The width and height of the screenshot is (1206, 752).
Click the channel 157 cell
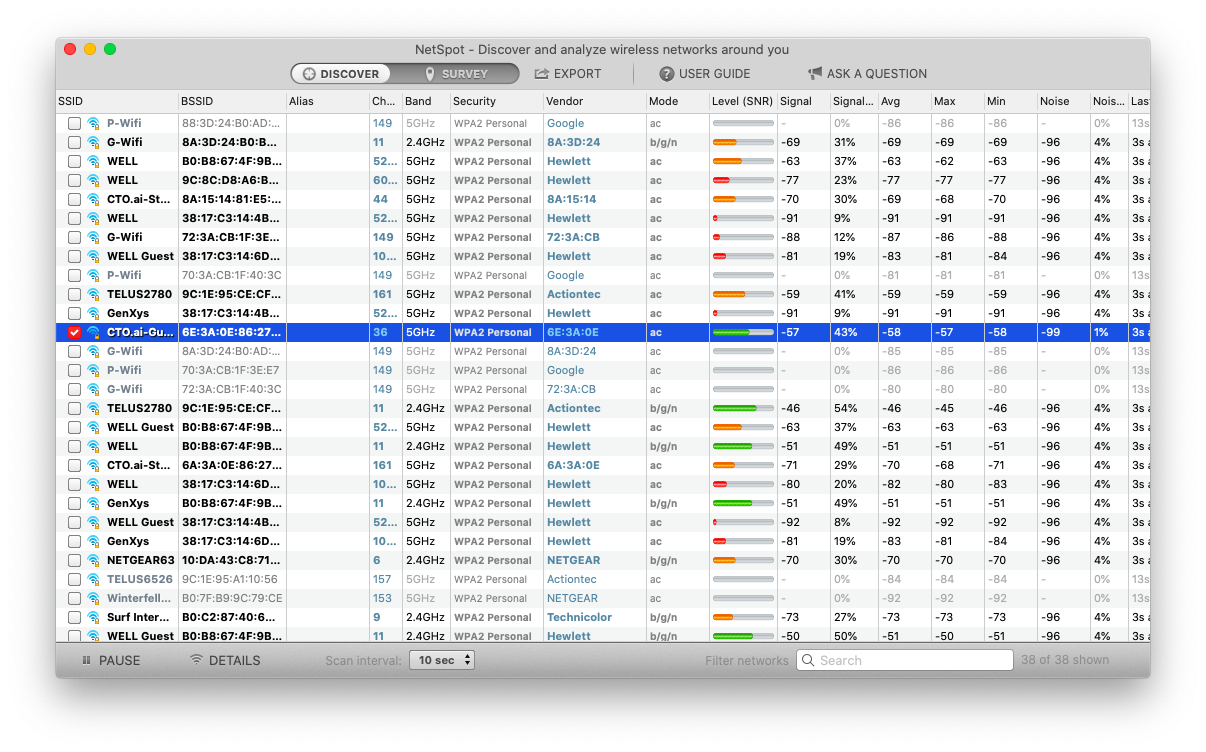click(x=382, y=579)
